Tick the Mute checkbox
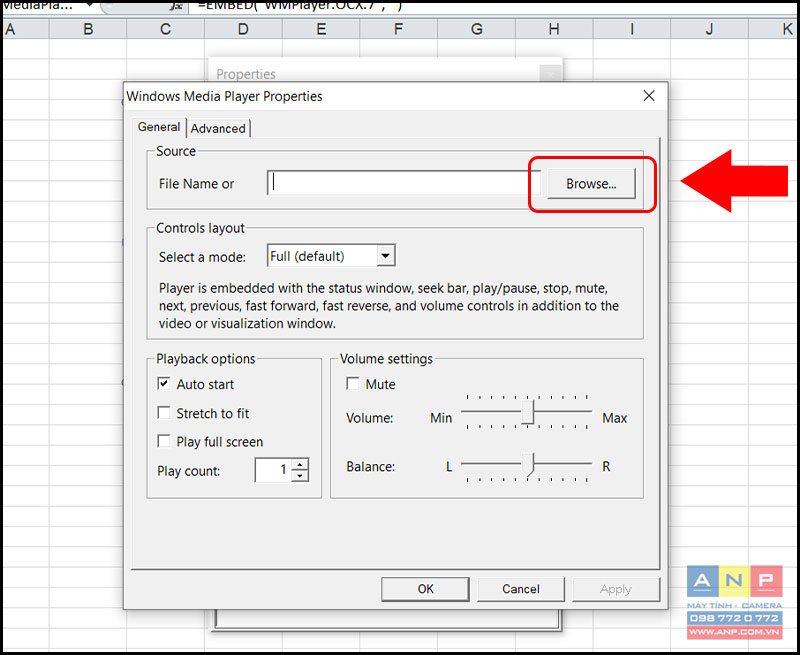Image resolution: width=800 pixels, height=655 pixels. click(353, 384)
